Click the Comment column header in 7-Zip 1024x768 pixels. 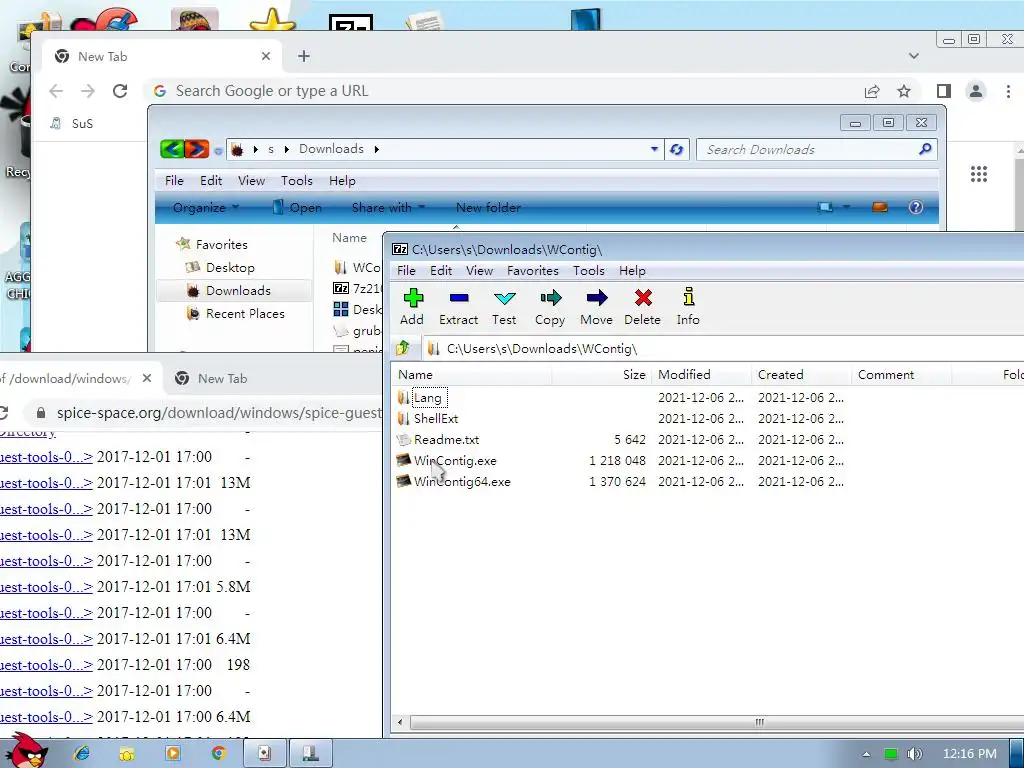(x=901, y=375)
